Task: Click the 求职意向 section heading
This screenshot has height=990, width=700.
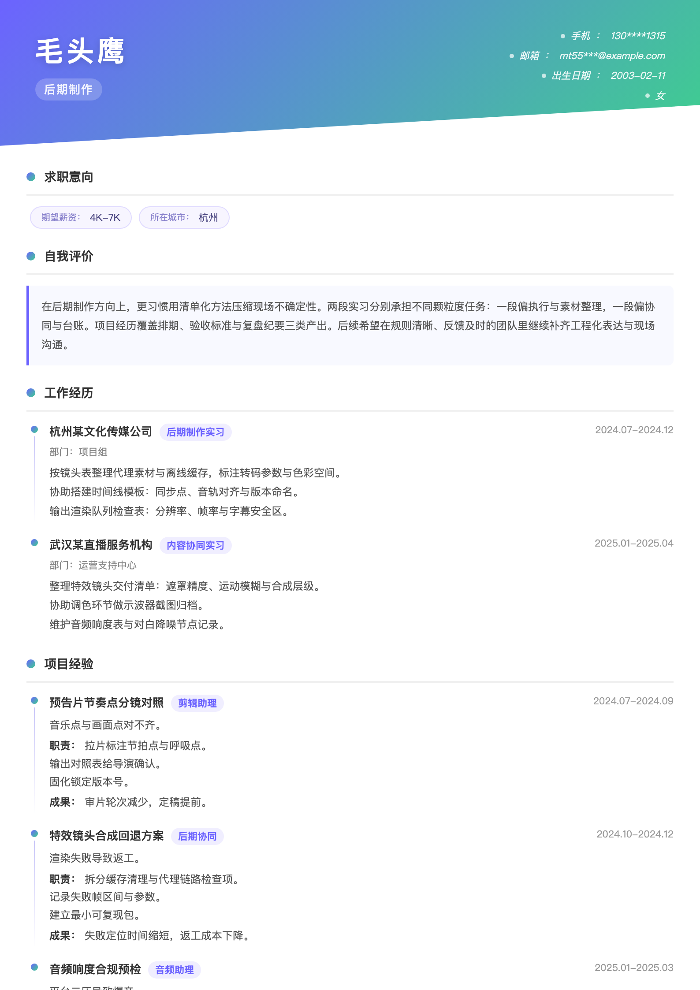Action: click(69, 177)
